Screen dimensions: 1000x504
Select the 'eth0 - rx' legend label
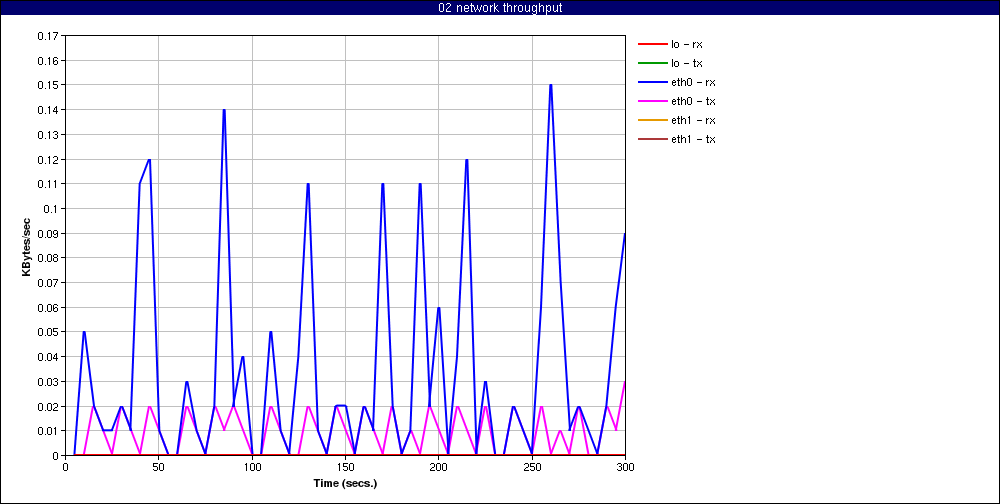(x=693, y=82)
